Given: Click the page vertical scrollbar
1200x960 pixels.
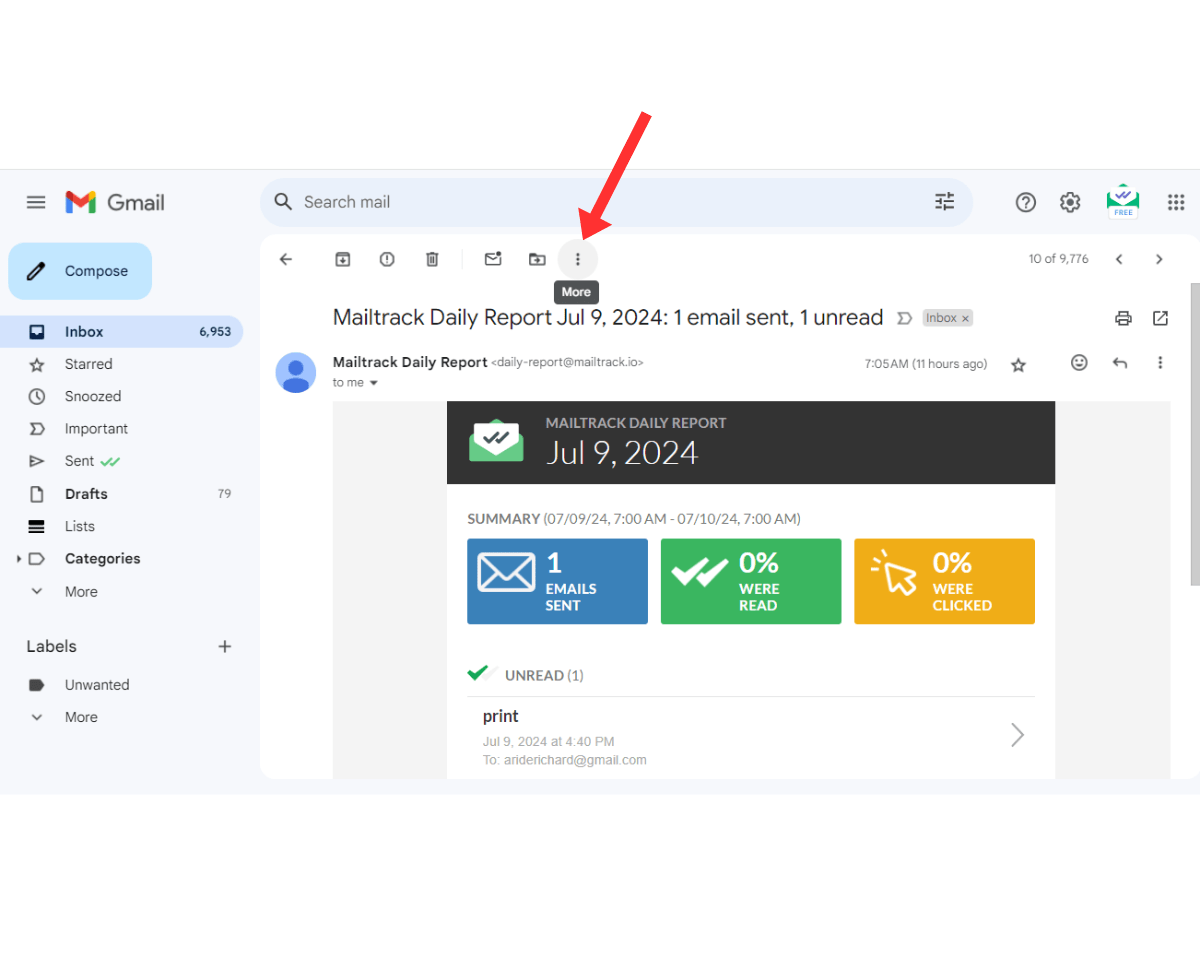Looking at the screenshot, I should point(1194,434).
